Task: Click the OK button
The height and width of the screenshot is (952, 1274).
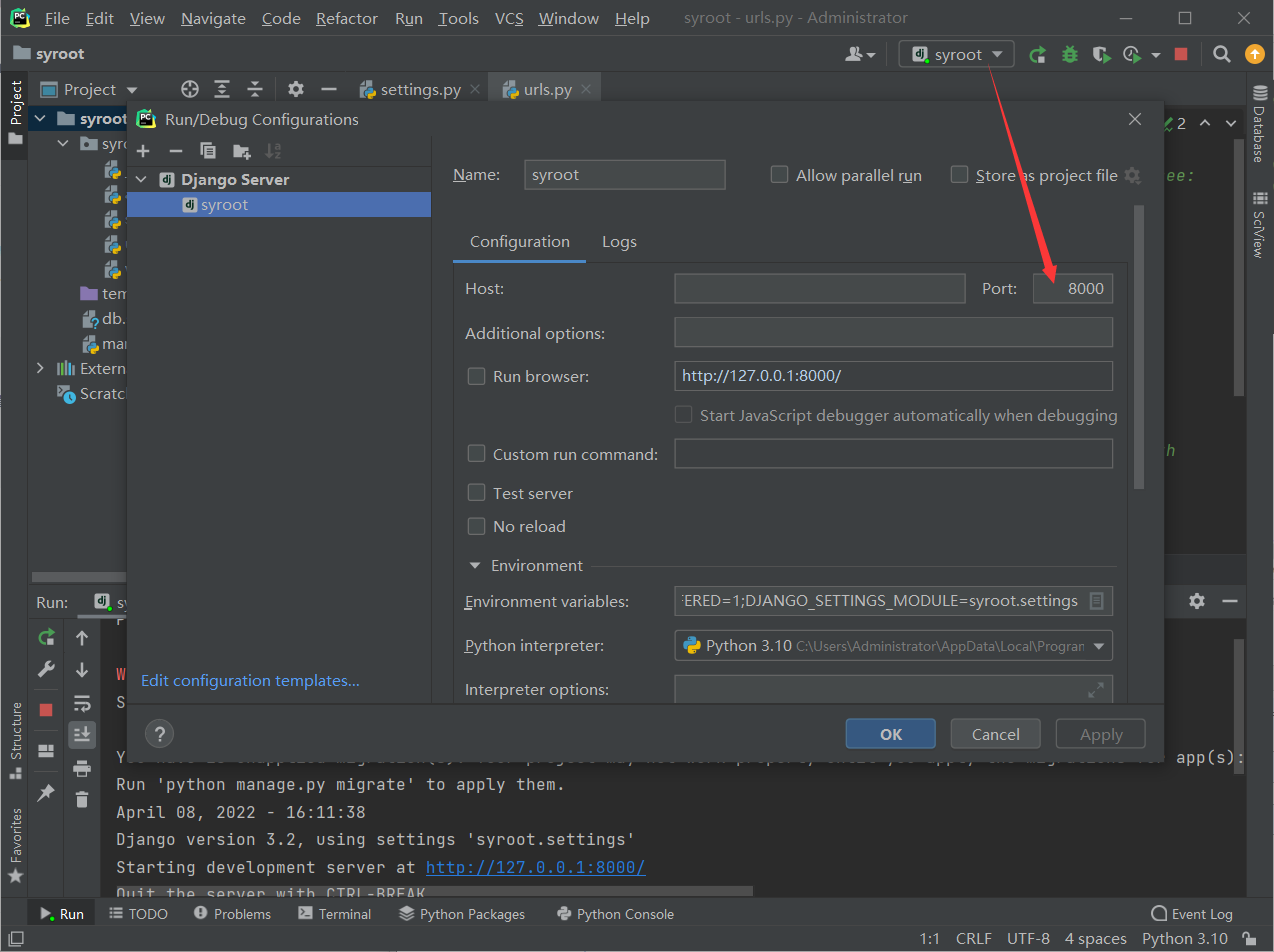Action: point(890,734)
